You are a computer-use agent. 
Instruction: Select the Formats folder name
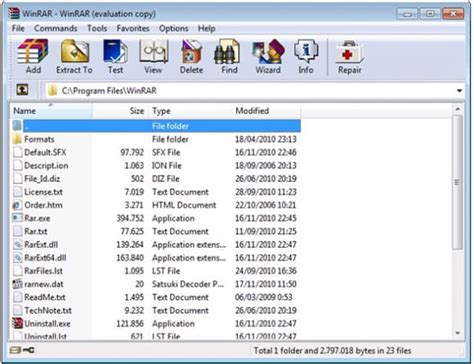(39, 139)
